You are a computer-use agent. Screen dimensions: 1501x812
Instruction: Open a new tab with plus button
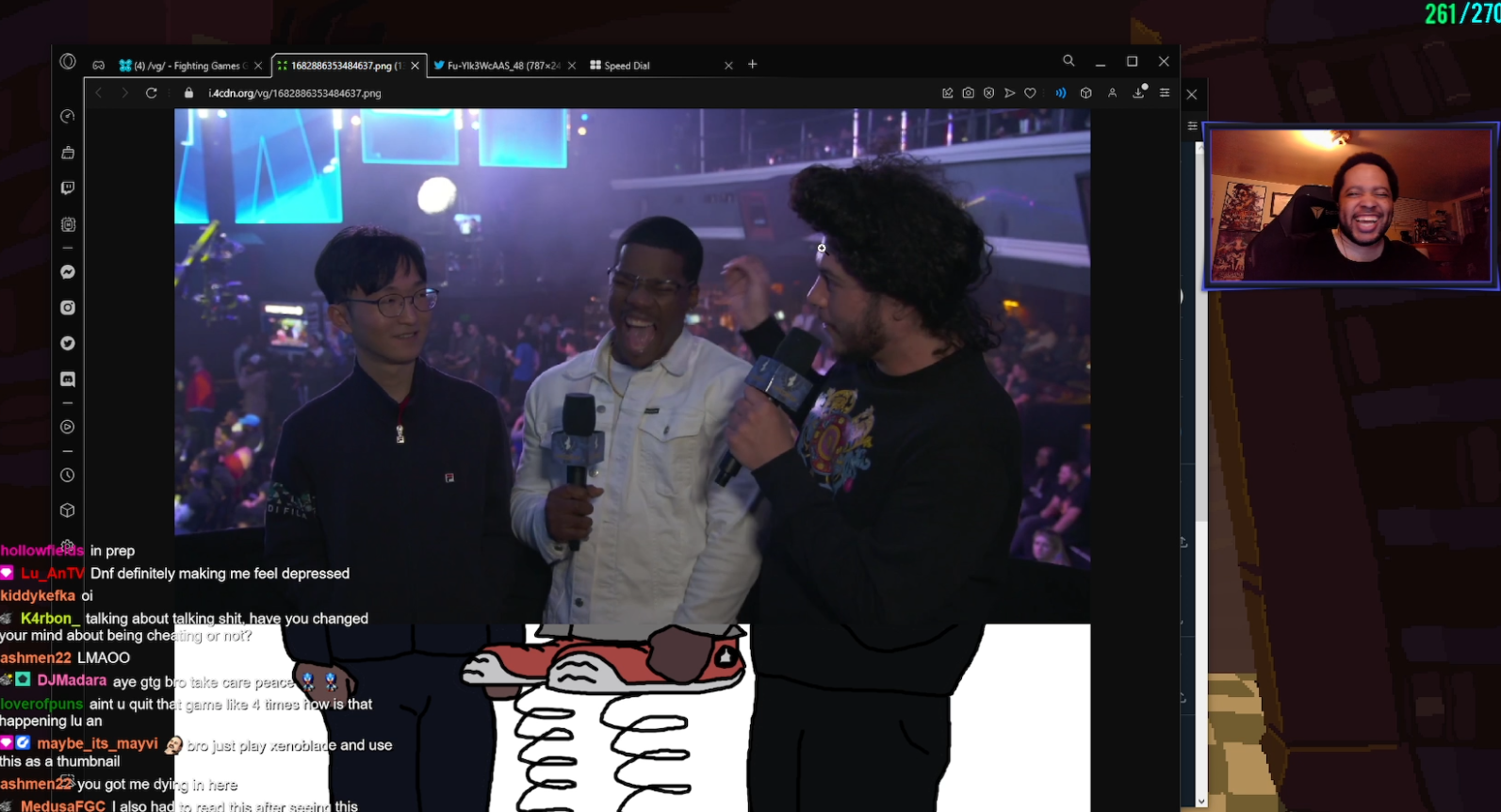click(x=753, y=65)
